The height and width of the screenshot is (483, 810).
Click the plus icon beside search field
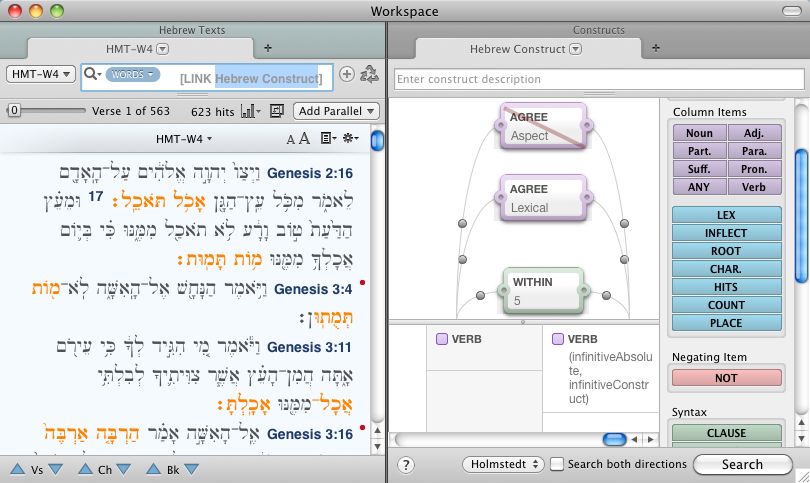tap(347, 74)
